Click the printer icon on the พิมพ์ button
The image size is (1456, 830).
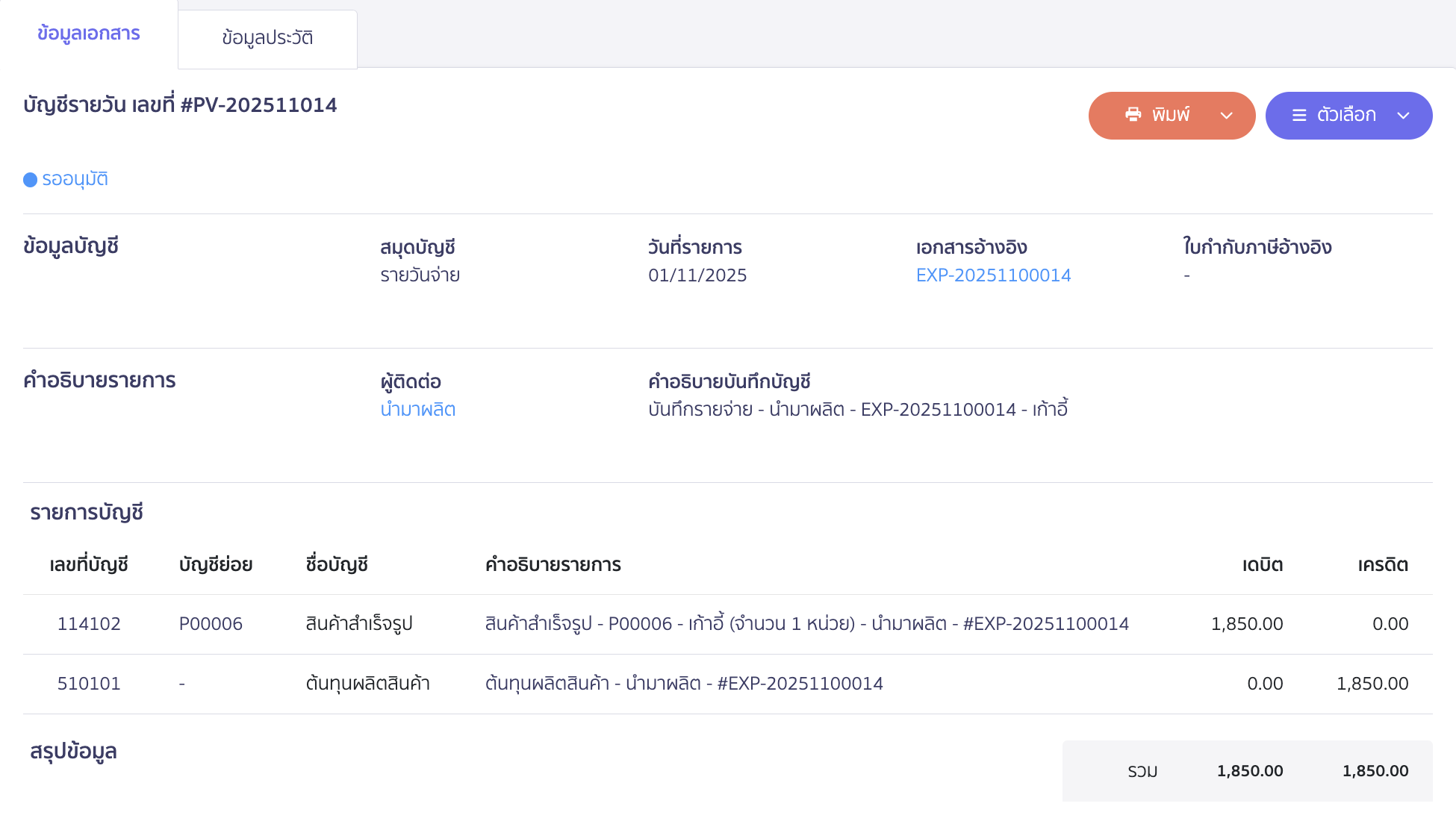1133,115
